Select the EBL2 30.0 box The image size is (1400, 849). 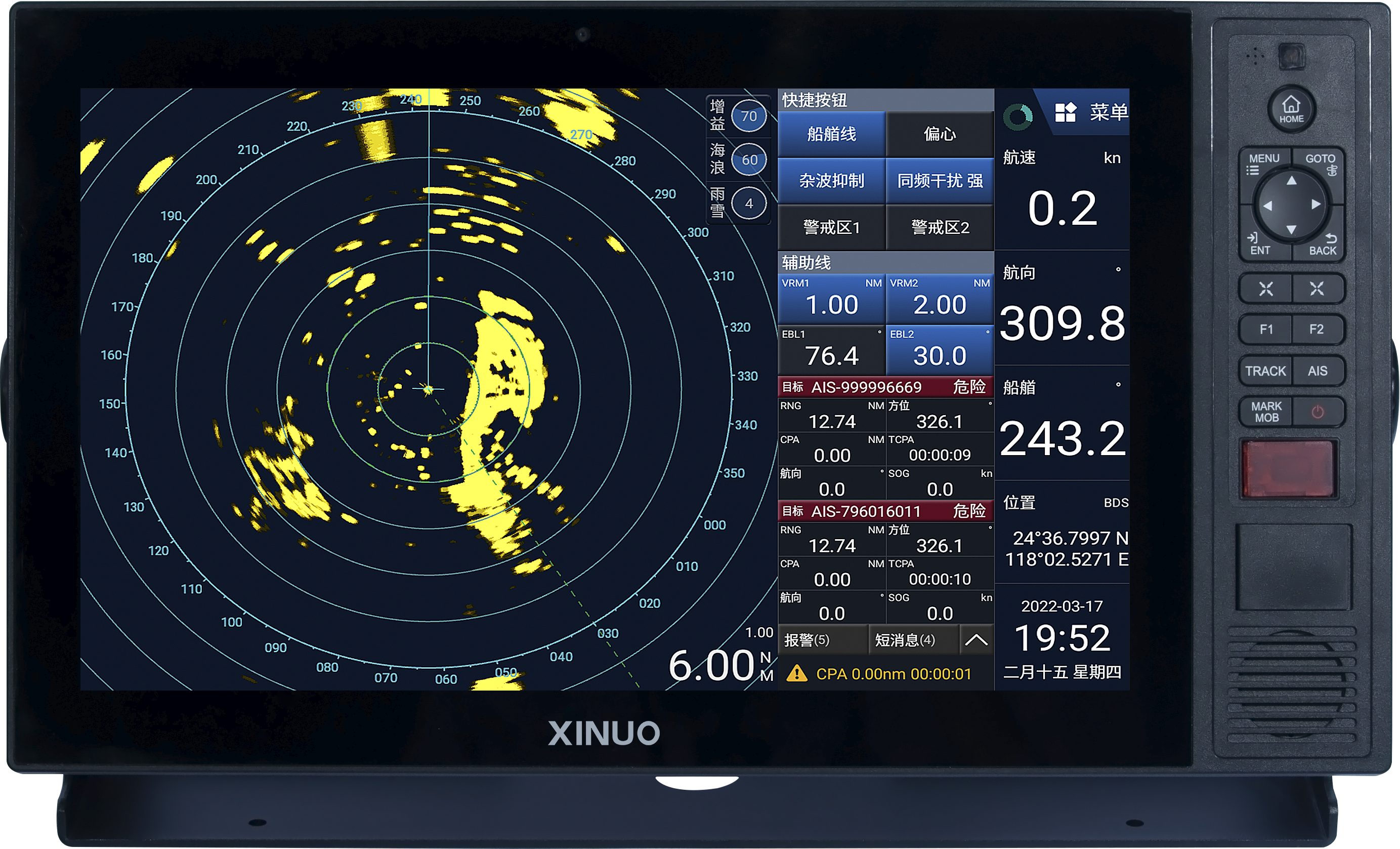[940, 350]
